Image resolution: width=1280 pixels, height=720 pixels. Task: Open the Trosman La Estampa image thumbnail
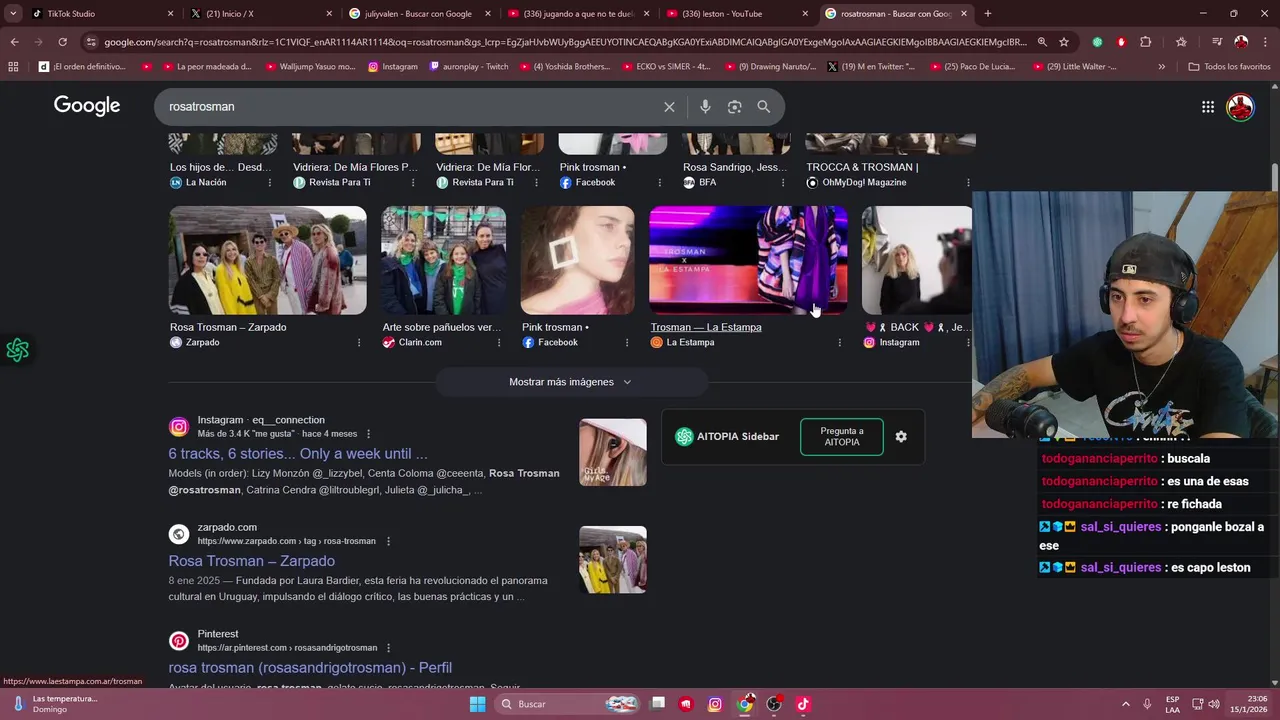coord(748,260)
